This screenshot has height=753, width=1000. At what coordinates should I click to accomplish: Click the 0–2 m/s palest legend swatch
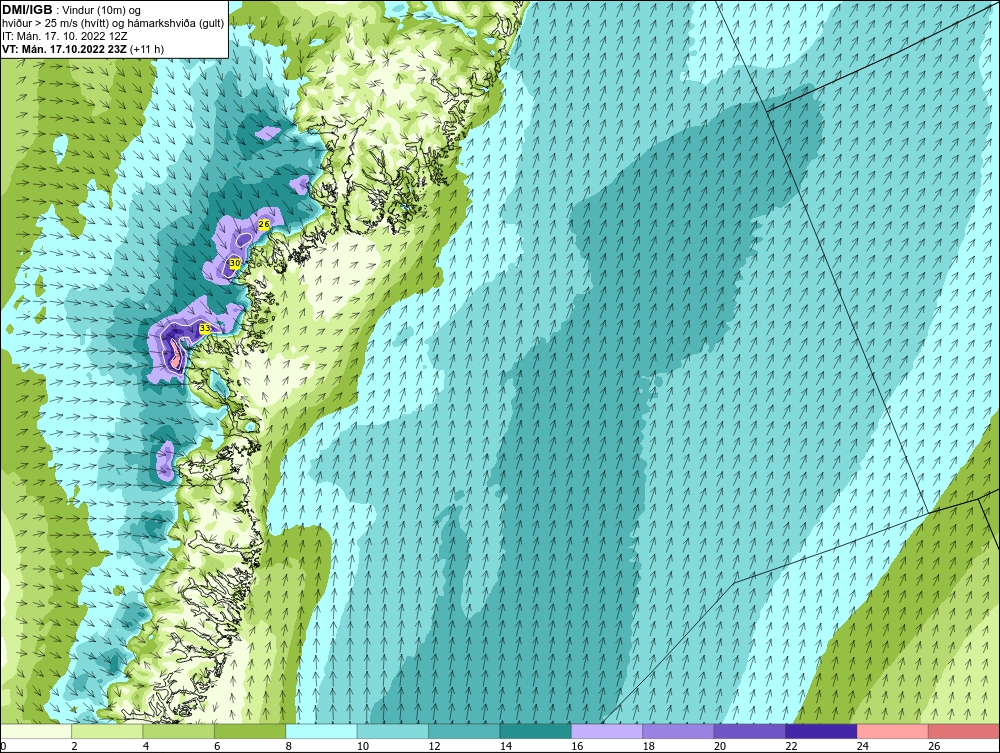point(36,731)
